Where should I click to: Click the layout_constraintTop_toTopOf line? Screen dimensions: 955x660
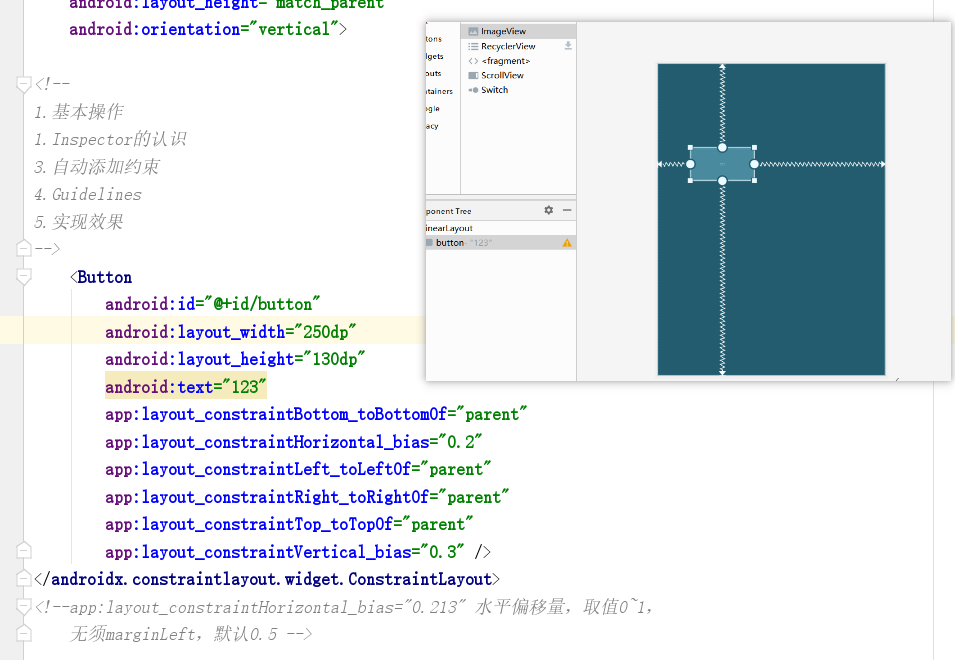click(x=289, y=524)
